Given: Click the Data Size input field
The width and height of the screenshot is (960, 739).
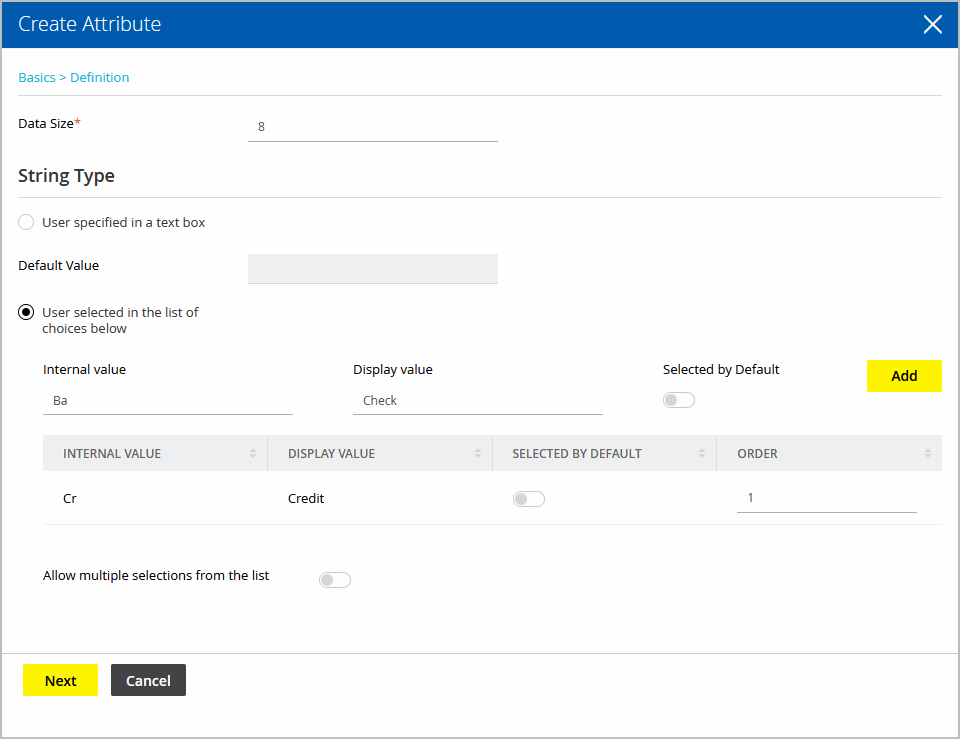Looking at the screenshot, I should pos(372,127).
